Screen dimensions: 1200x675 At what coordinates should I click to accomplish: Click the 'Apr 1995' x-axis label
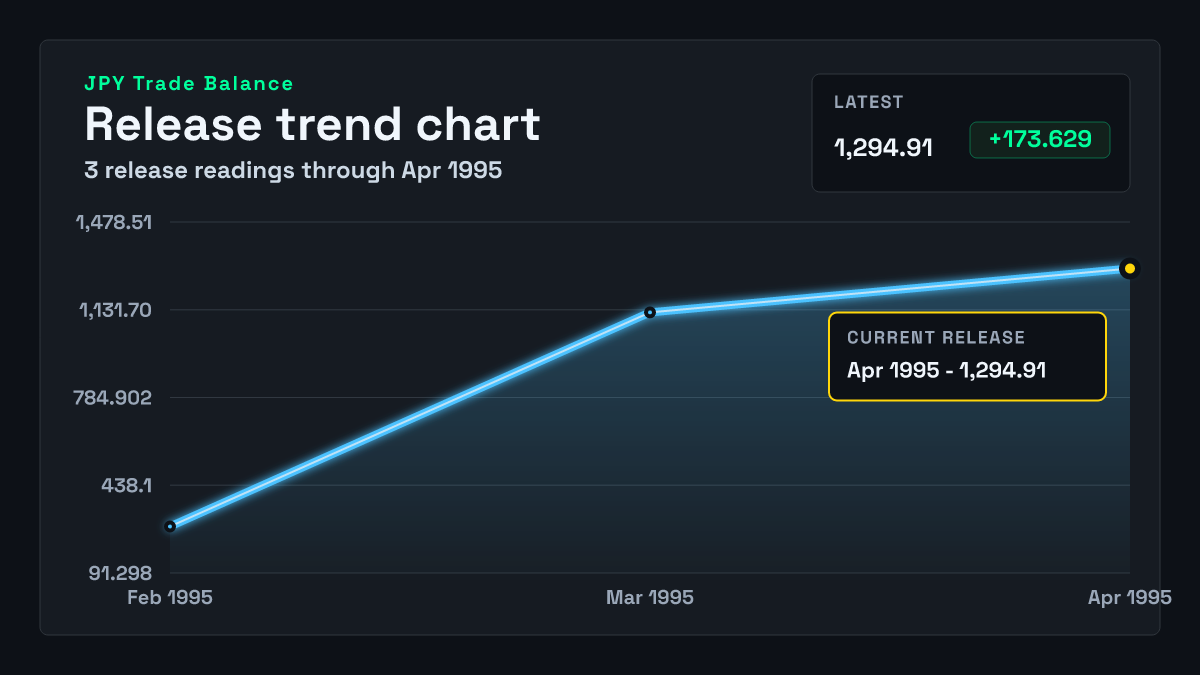click(x=1130, y=598)
